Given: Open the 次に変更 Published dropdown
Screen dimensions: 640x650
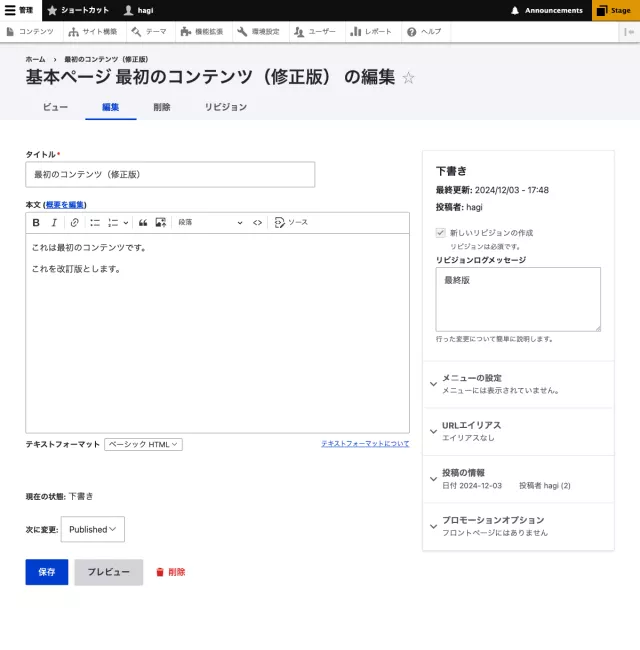Looking at the screenshot, I should (93, 529).
